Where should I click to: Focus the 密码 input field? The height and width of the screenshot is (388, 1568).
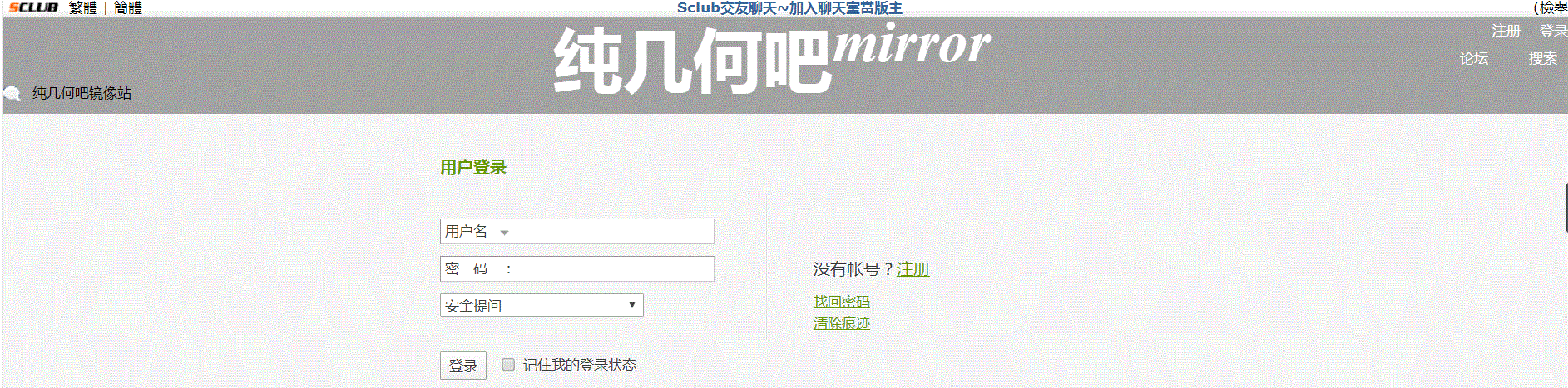(611, 268)
